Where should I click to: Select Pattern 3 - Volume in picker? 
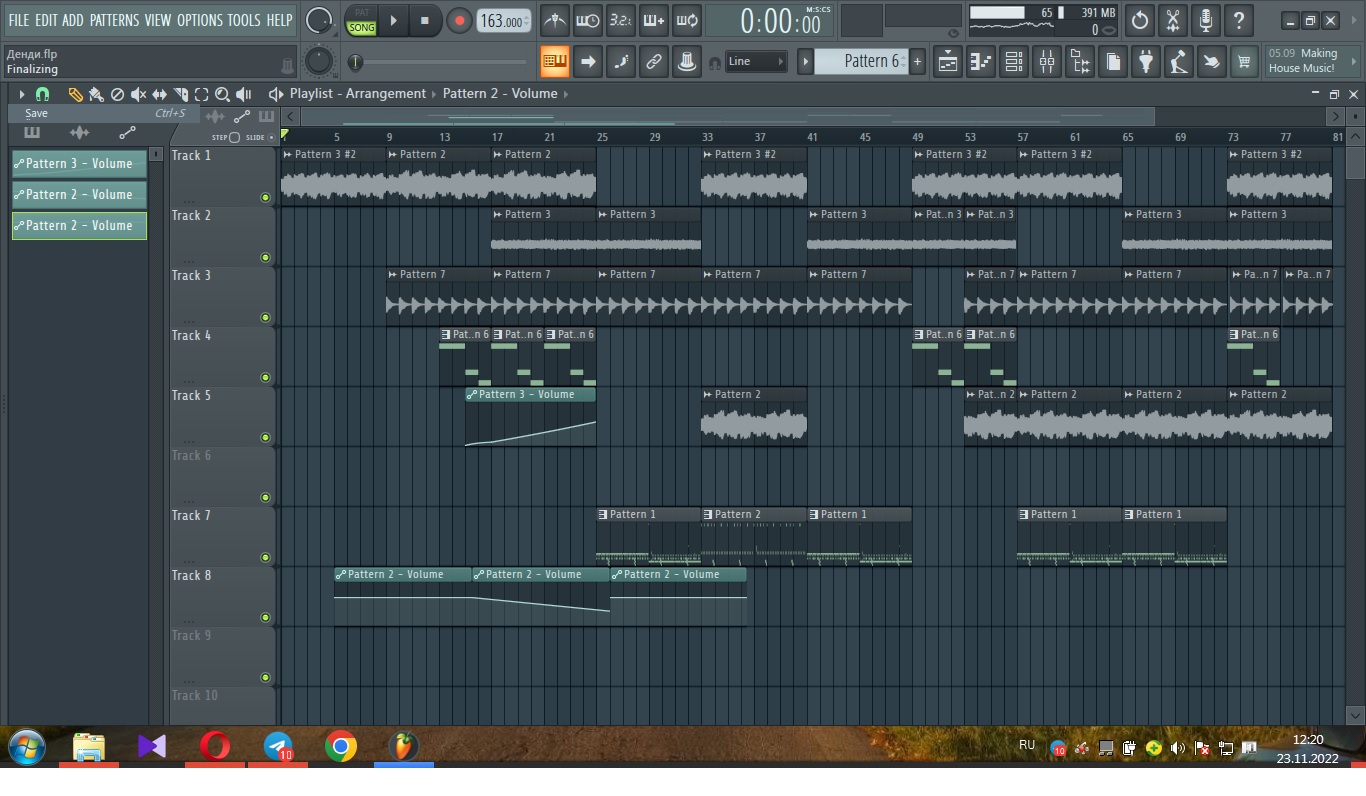point(79,164)
